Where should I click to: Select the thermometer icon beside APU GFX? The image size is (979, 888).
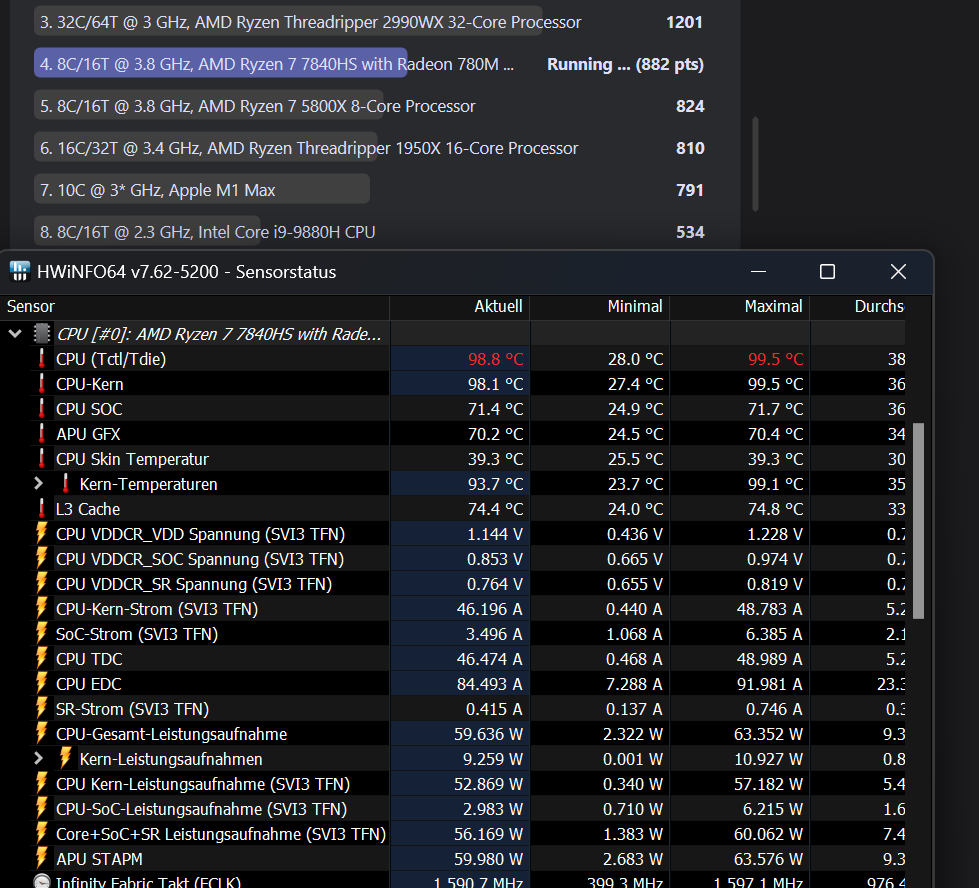pos(43,434)
